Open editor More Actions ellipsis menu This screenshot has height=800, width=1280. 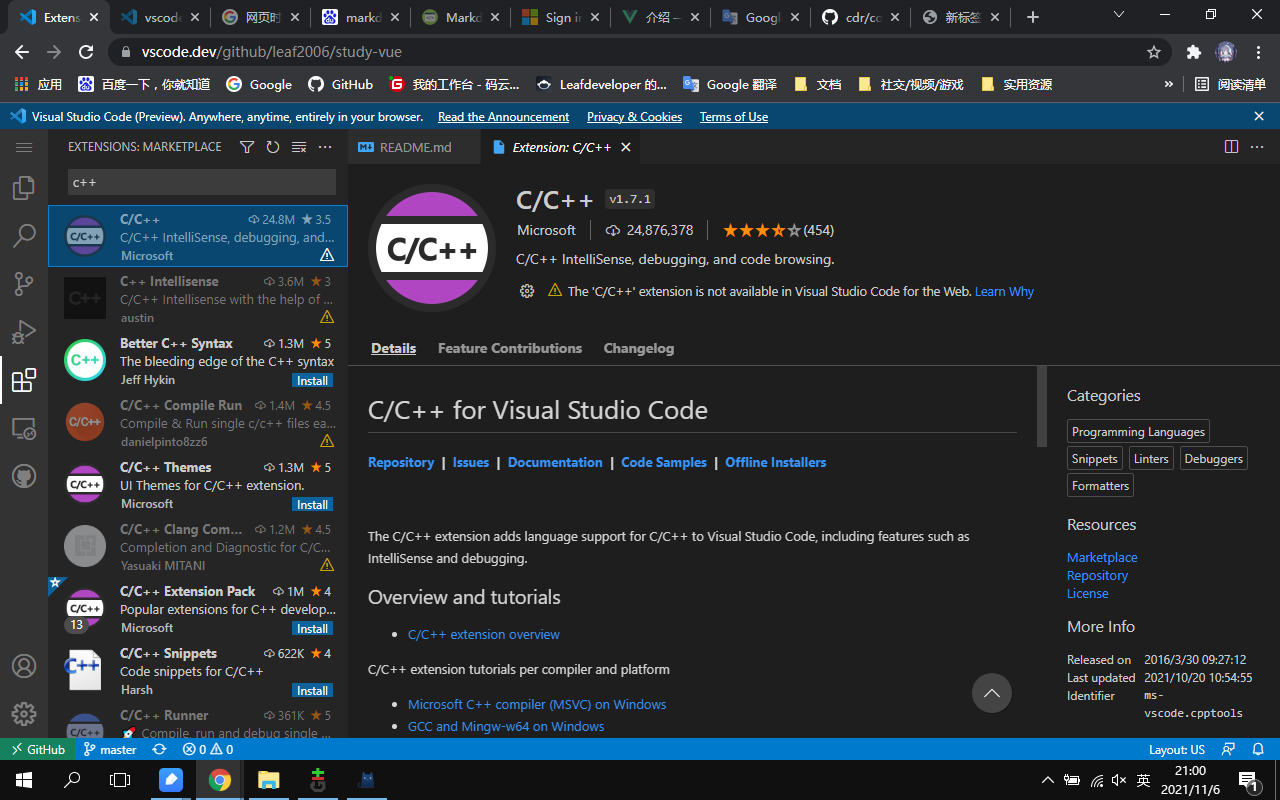coord(1257,147)
